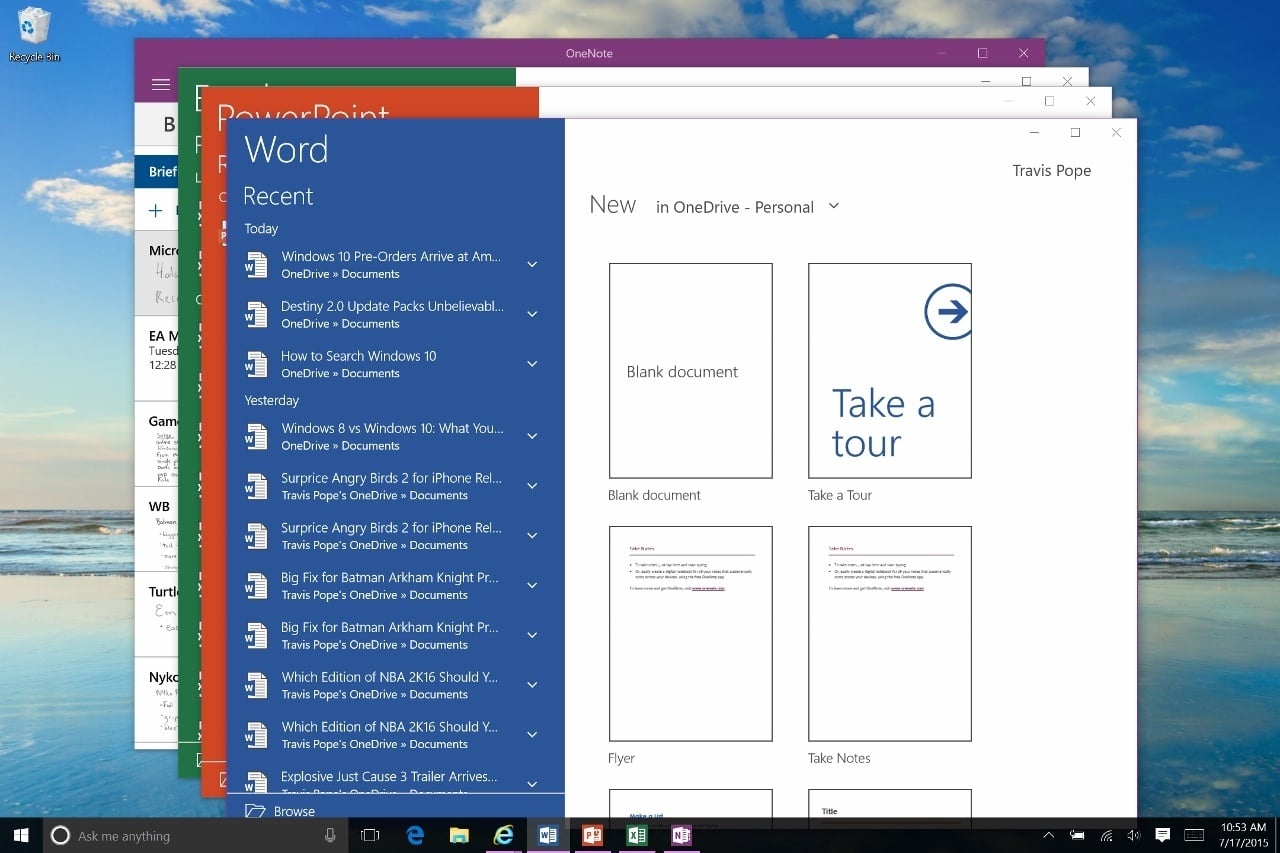Open the hamburger menu in the background window
This screenshot has height=853, width=1280.
click(x=159, y=84)
